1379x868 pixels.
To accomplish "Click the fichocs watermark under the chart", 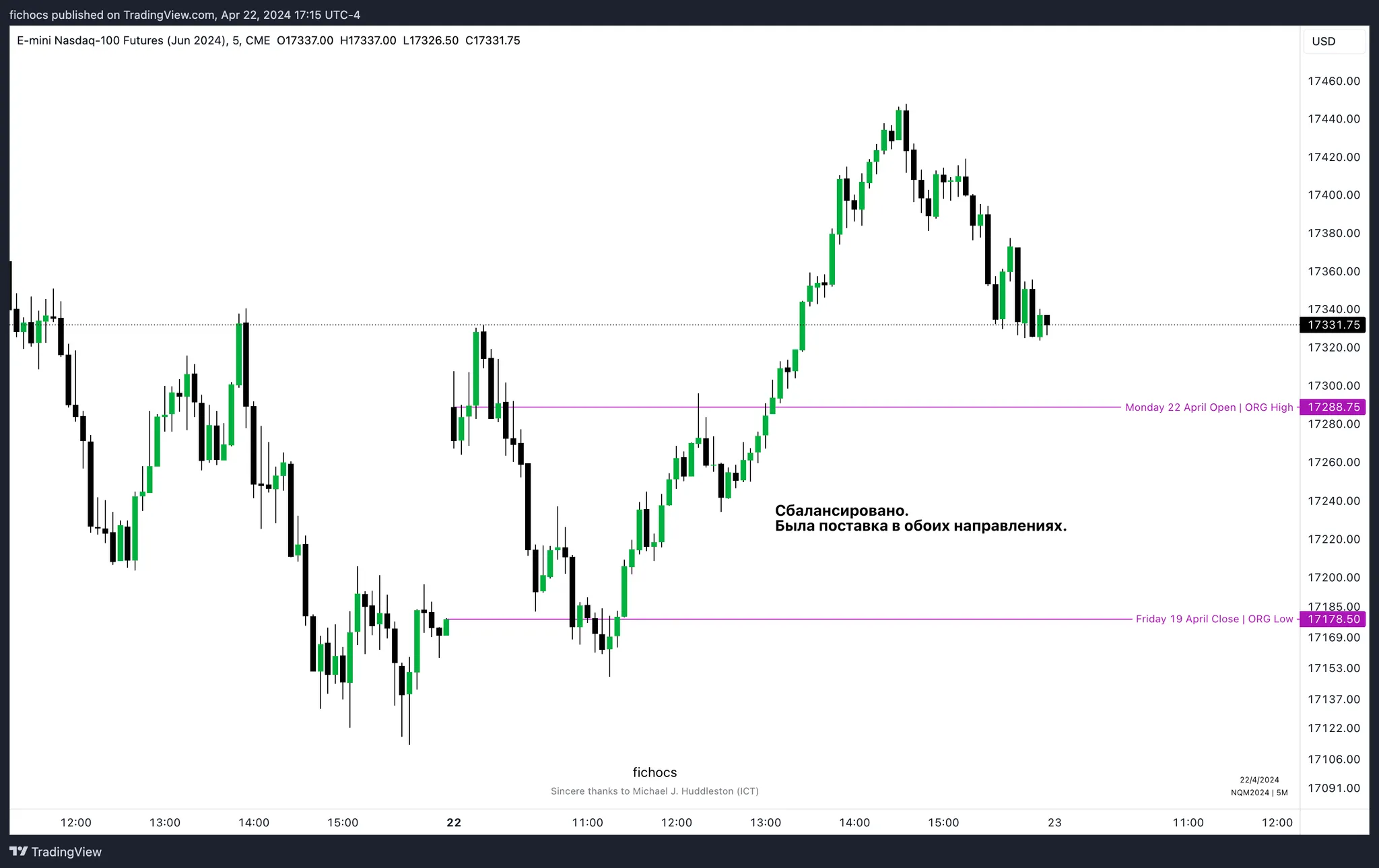I will point(654,772).
